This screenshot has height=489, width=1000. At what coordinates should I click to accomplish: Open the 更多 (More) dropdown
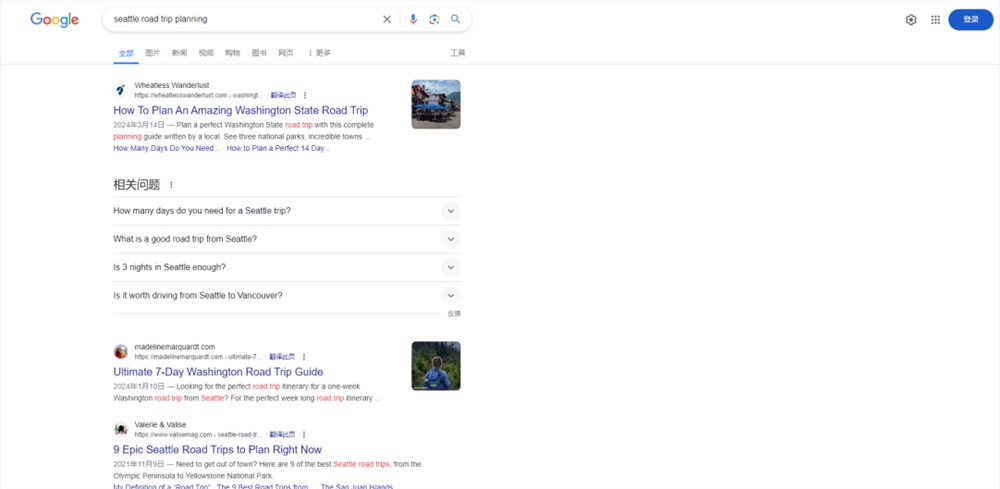tap(319, 53)
